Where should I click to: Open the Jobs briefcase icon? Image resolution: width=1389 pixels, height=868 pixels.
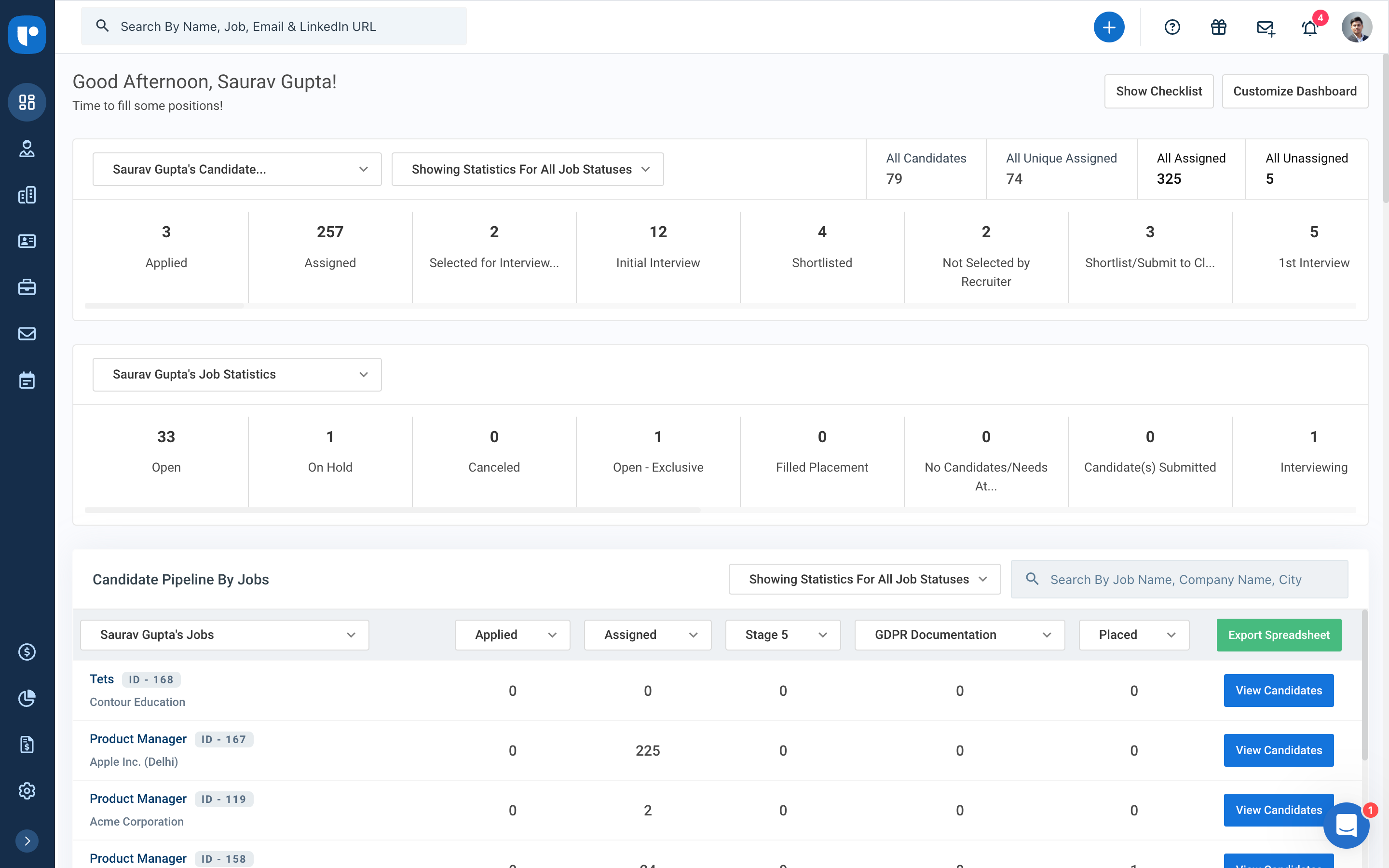point(27,287)
